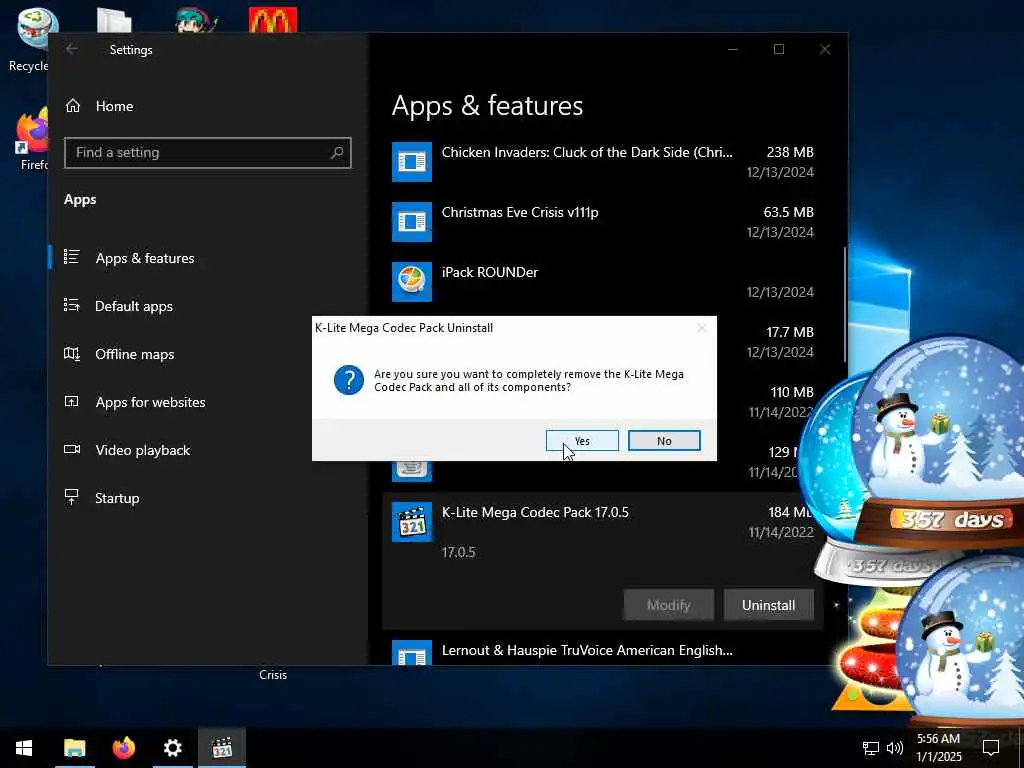Click the McDonald's desktop icon
Screen dimensions: 1024x768
coord(273,20)
